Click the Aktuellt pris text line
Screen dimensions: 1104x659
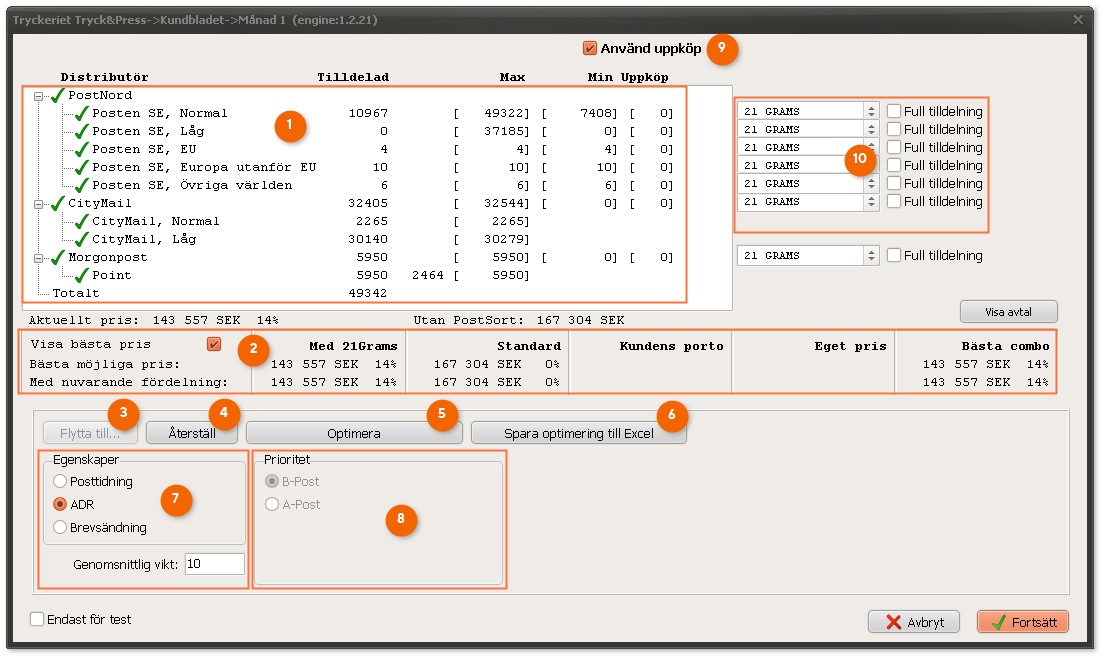tap(153, 320)
